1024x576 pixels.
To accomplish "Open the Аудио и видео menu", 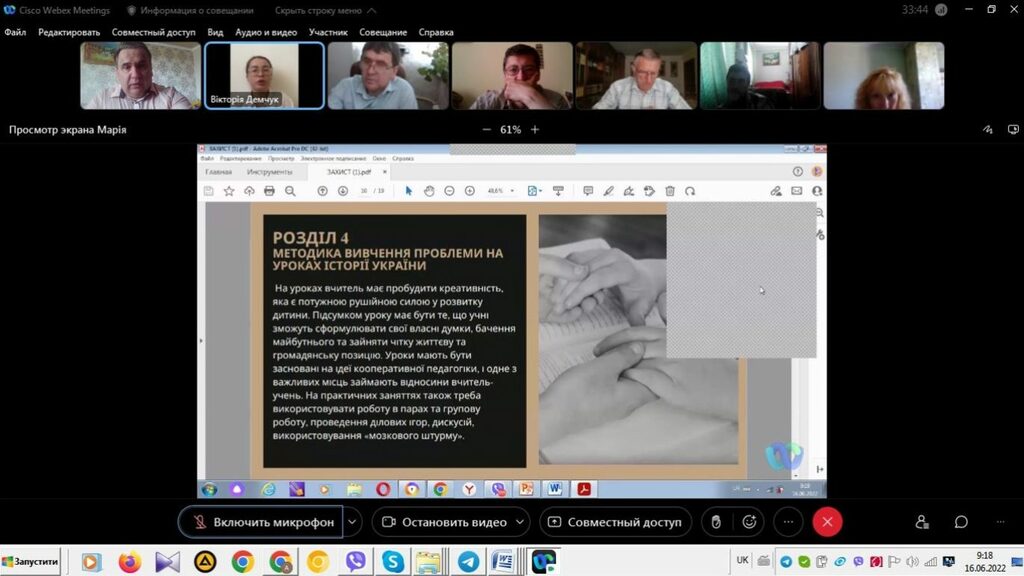I will click(266, 32).
